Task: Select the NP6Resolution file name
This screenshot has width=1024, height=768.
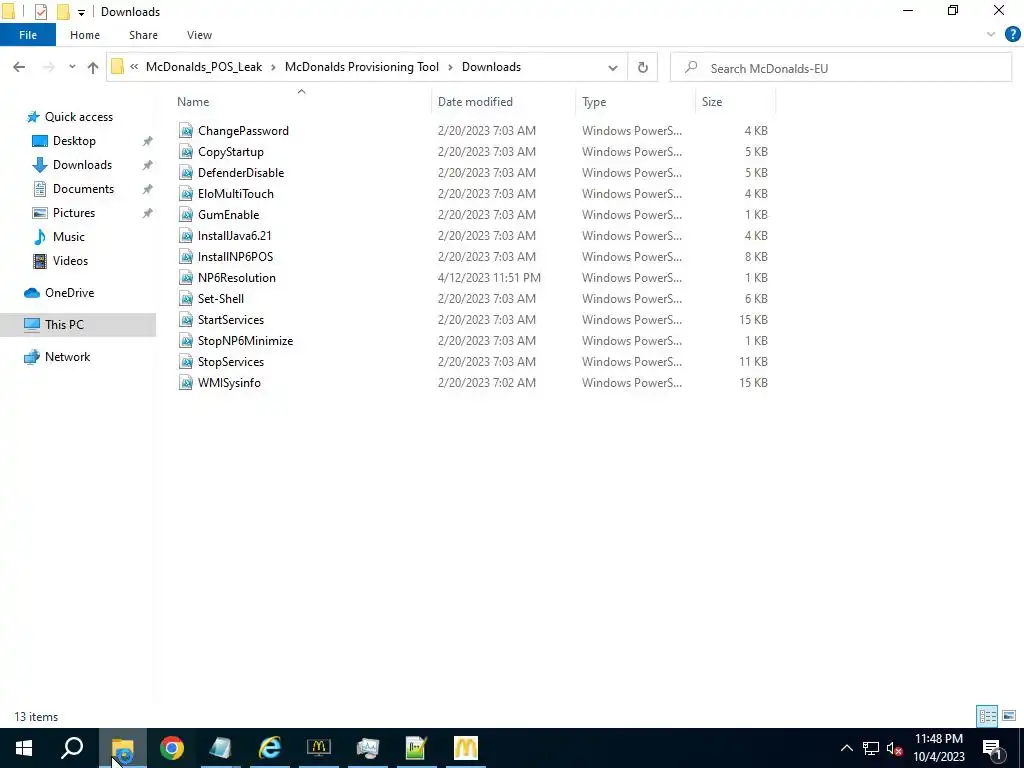Action: (236, 278)
